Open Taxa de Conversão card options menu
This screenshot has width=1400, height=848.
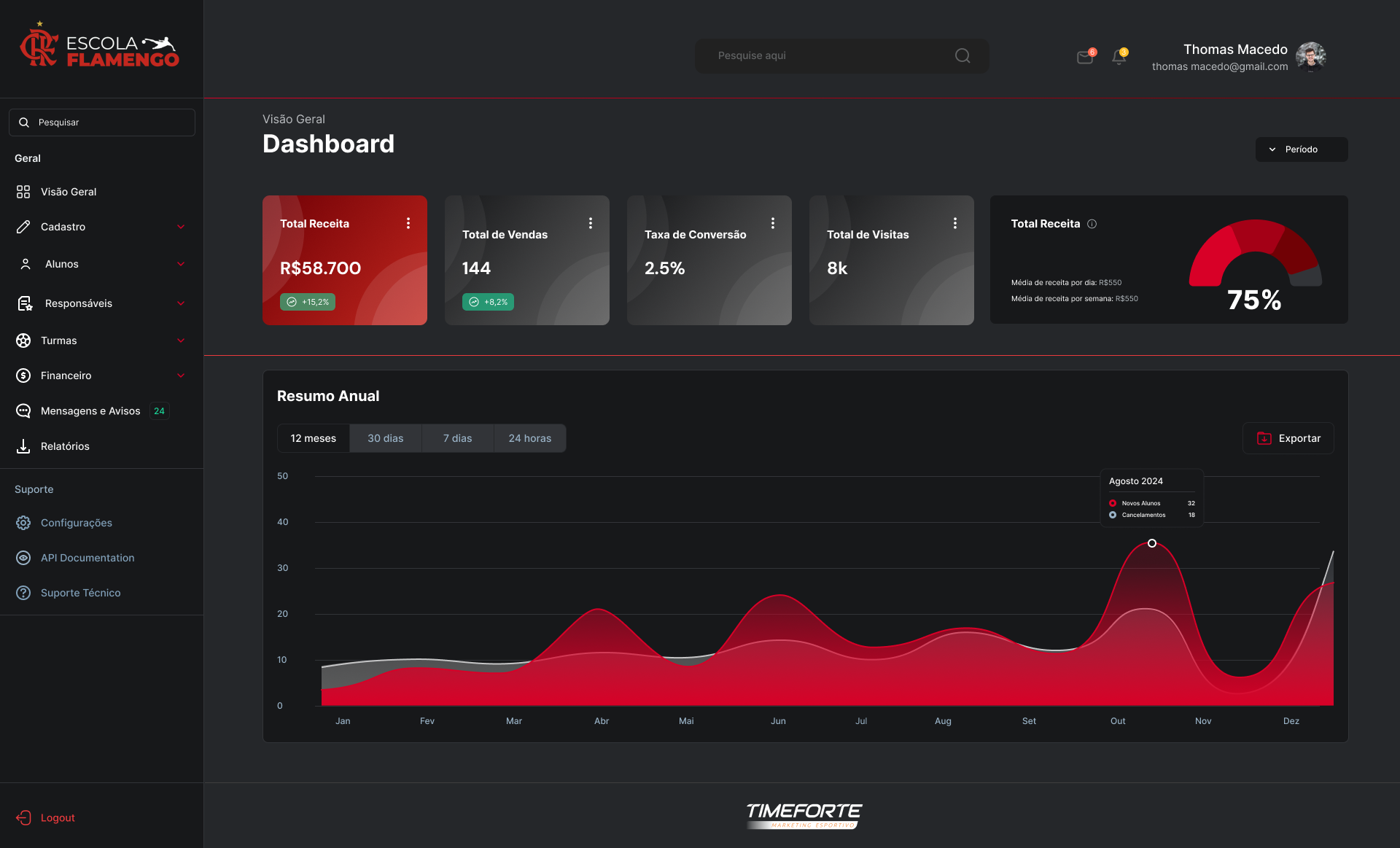pyautogui.click(x=773, y=223)
